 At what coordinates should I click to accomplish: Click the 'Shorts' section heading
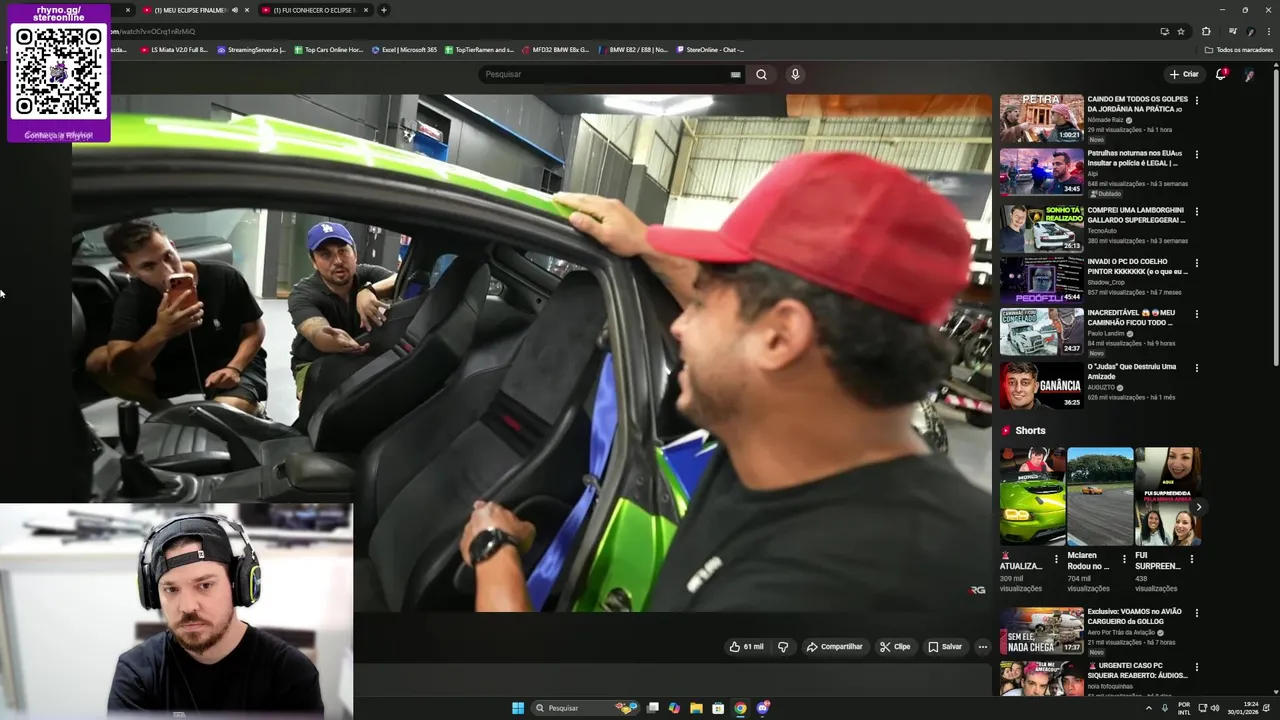coord(1030,431)
